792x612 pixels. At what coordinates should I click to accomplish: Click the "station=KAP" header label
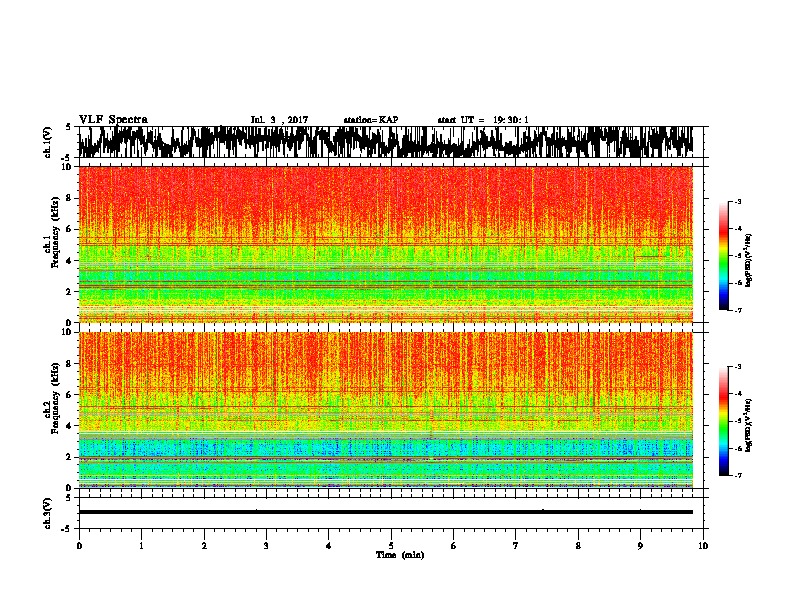point(371,120)
